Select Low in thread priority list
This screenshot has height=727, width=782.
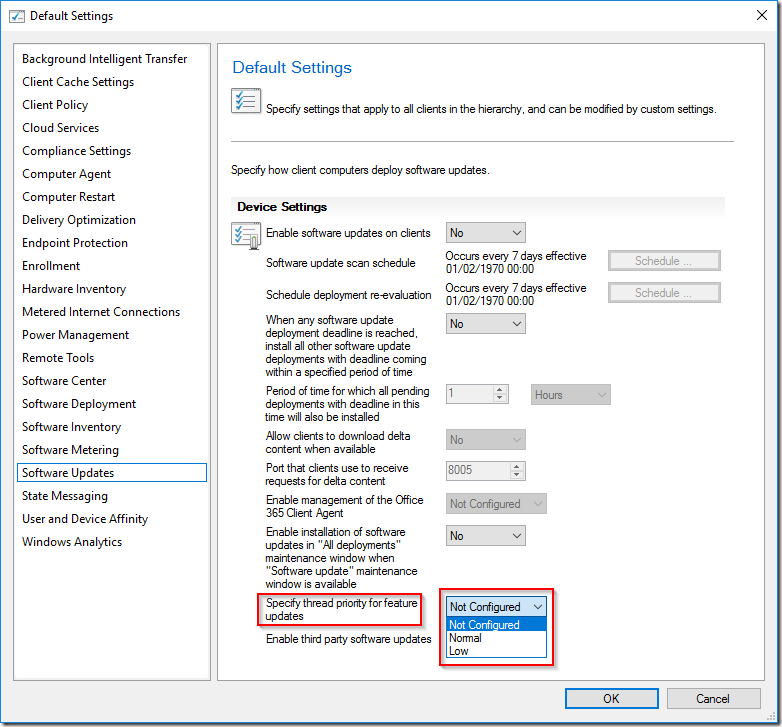click(x=459, y=651)
